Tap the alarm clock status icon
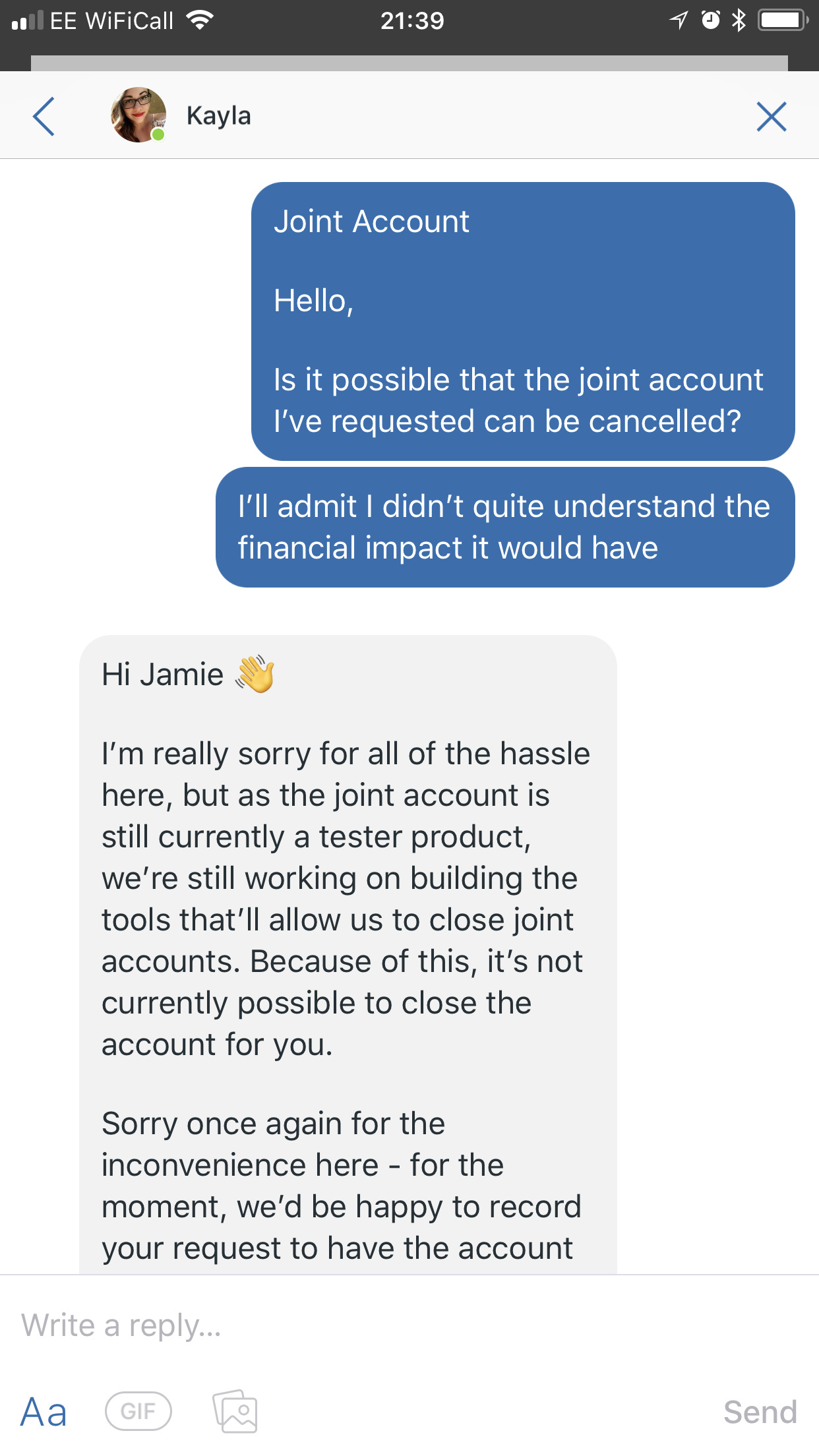The width and height of the screenshot is (819, 1456). pos(710,20)
